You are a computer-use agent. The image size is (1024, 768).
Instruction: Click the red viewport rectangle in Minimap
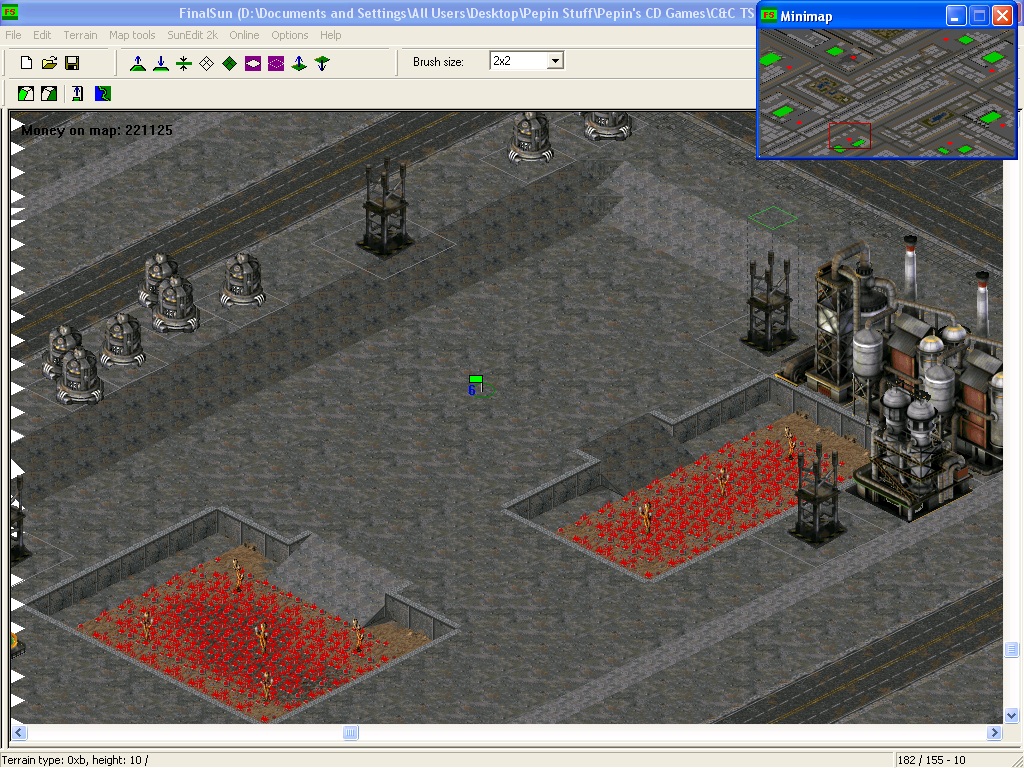coord(850,136)
